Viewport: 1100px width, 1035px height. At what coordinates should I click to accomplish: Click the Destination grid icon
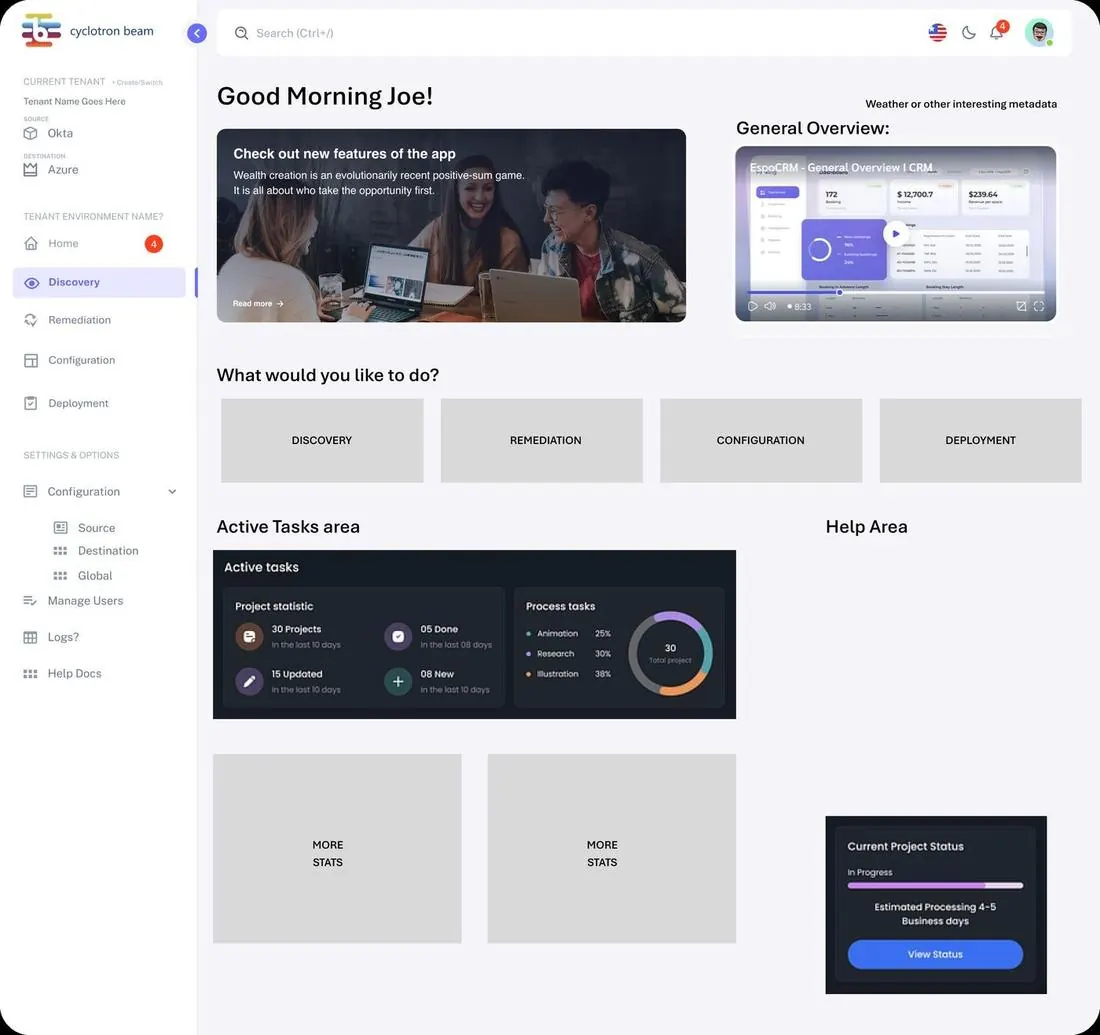[x=60, y=551]
